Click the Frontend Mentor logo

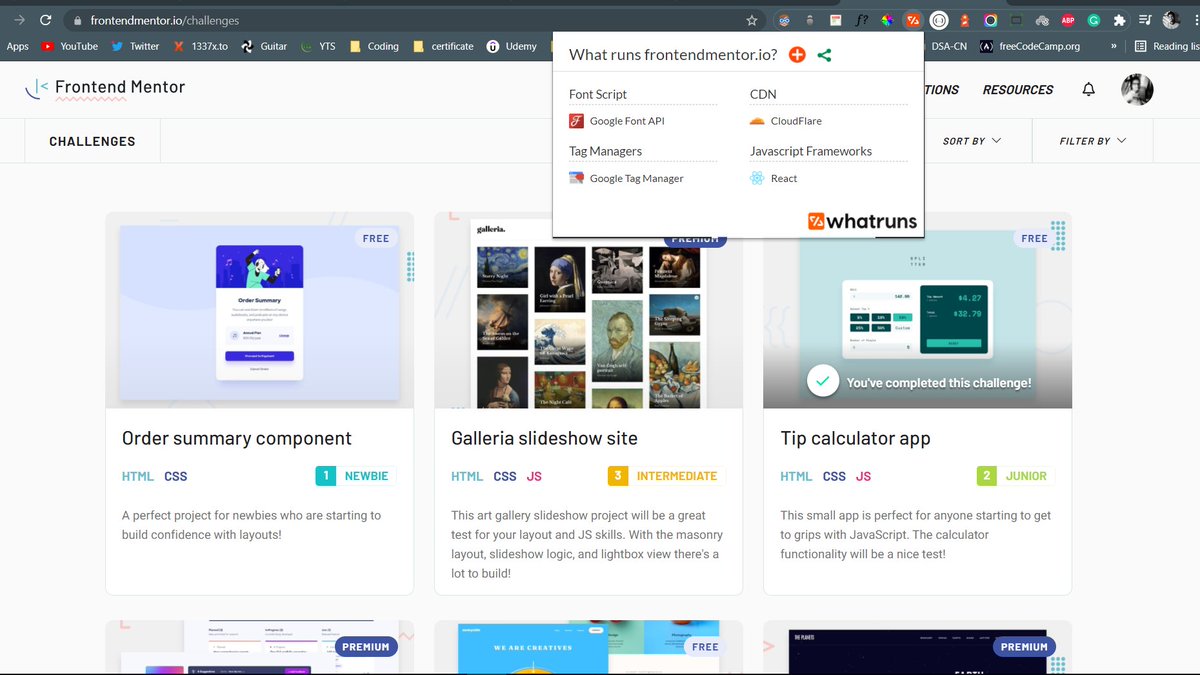coord(105,88)
